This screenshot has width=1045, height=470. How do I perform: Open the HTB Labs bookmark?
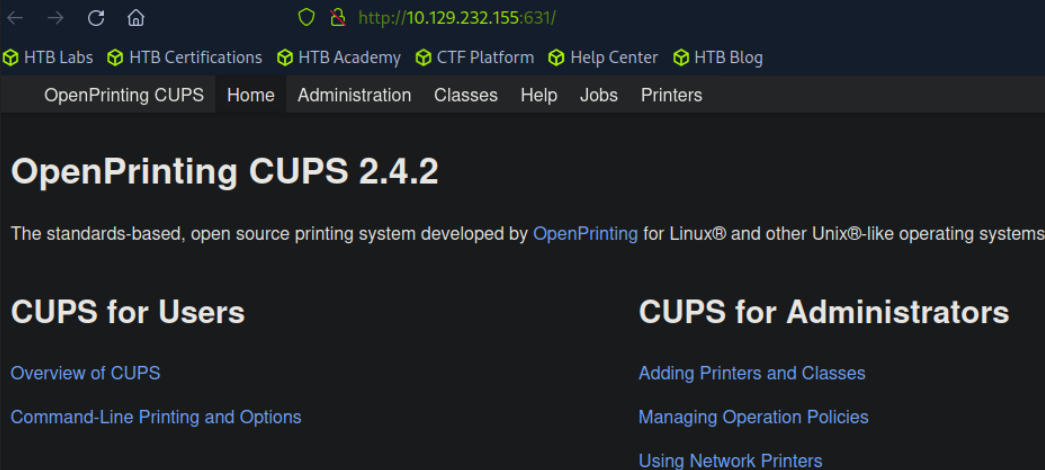[48, 58]
